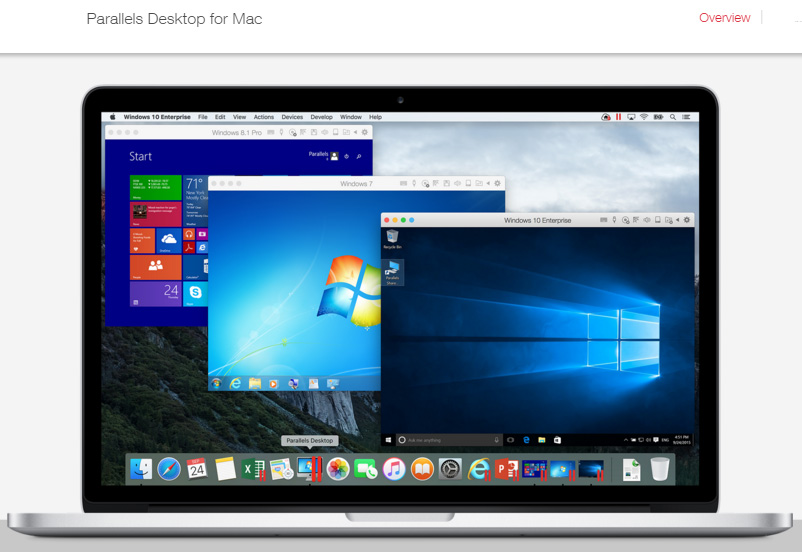Viewport: 802px width, 552px height.
Task: Open paused Excel in the Dock
Action: [x=253, y=469]
